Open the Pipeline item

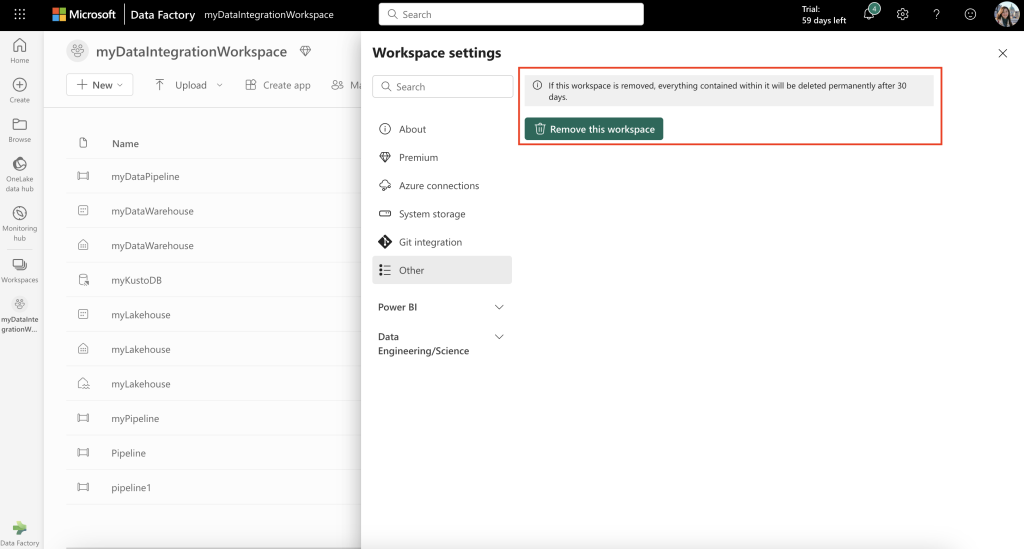(128, 453)
